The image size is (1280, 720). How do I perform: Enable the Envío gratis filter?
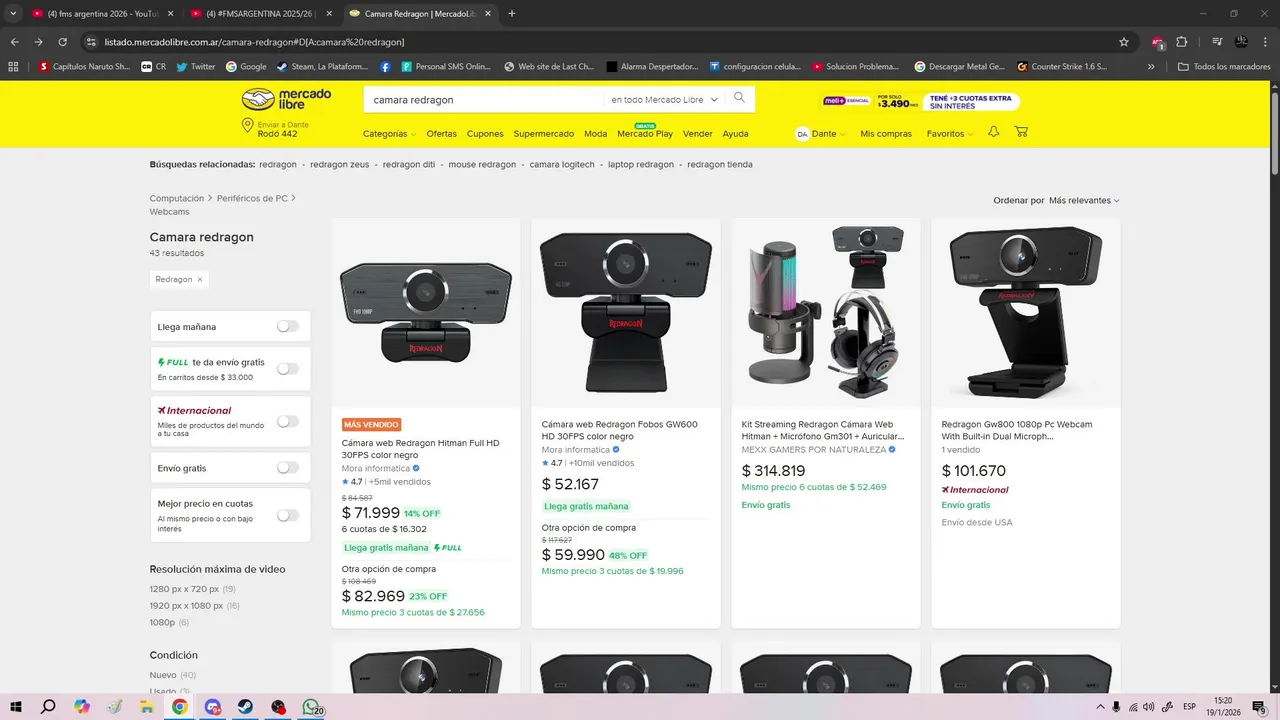click(x=288, y=467)
